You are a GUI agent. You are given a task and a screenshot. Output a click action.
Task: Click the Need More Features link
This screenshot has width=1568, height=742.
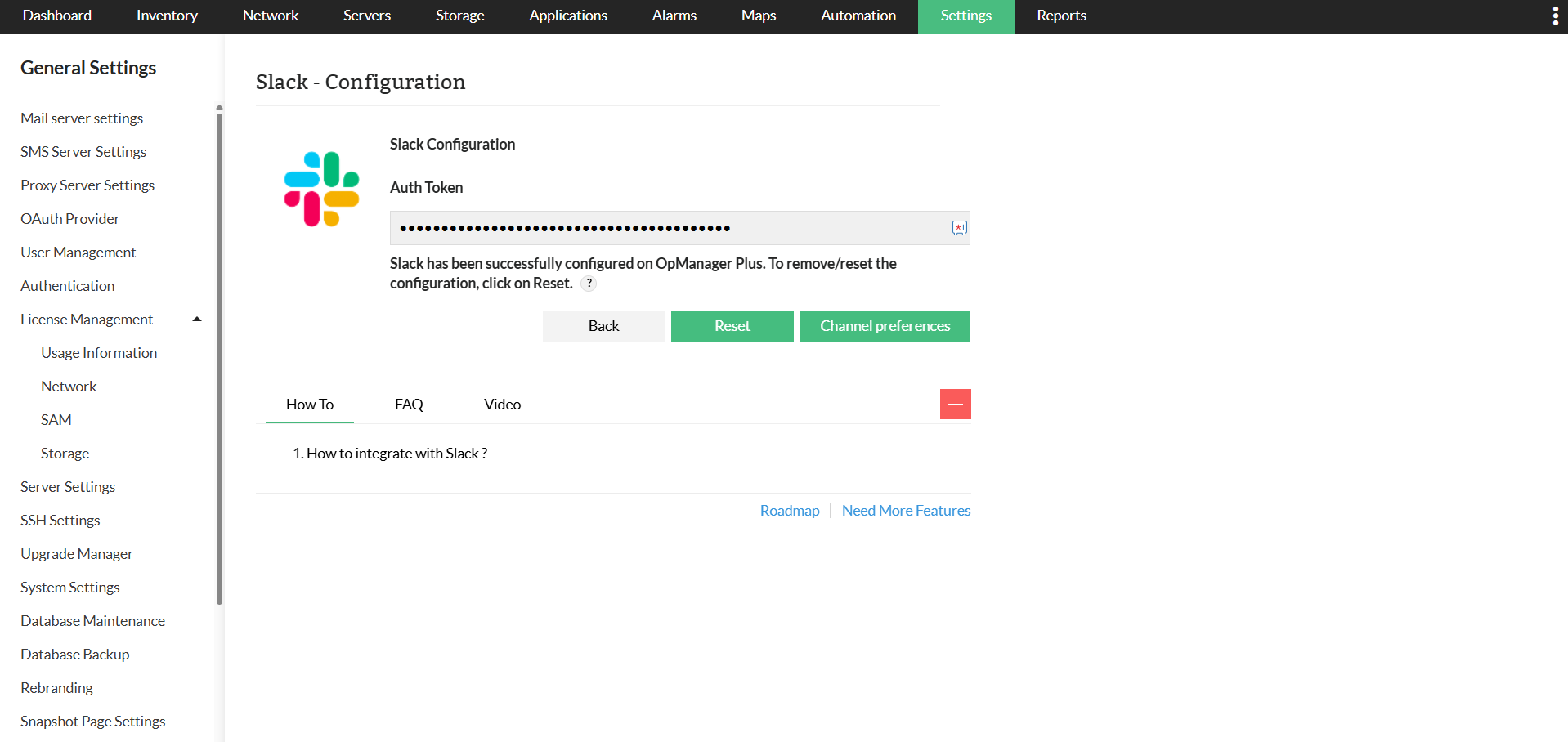(907, 511)
